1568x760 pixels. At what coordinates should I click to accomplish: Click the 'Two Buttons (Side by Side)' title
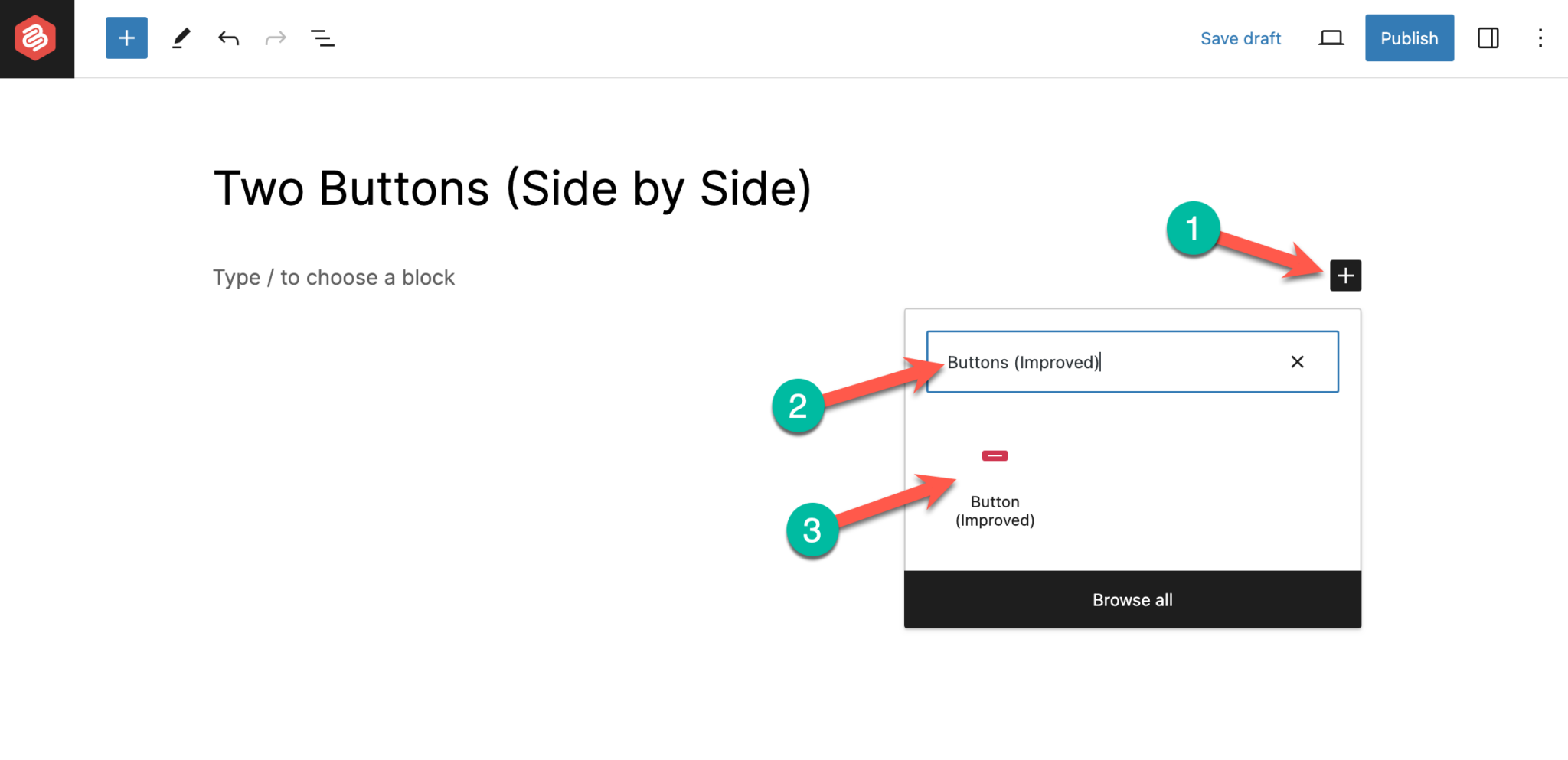pyautogui.click(x=513, y=188)
